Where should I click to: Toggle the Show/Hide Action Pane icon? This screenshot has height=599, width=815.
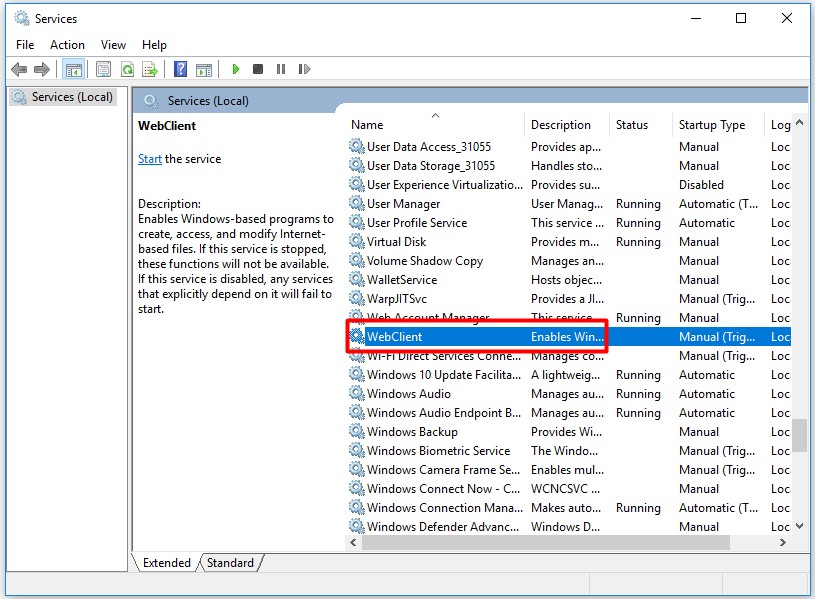(x=204, y=69)
